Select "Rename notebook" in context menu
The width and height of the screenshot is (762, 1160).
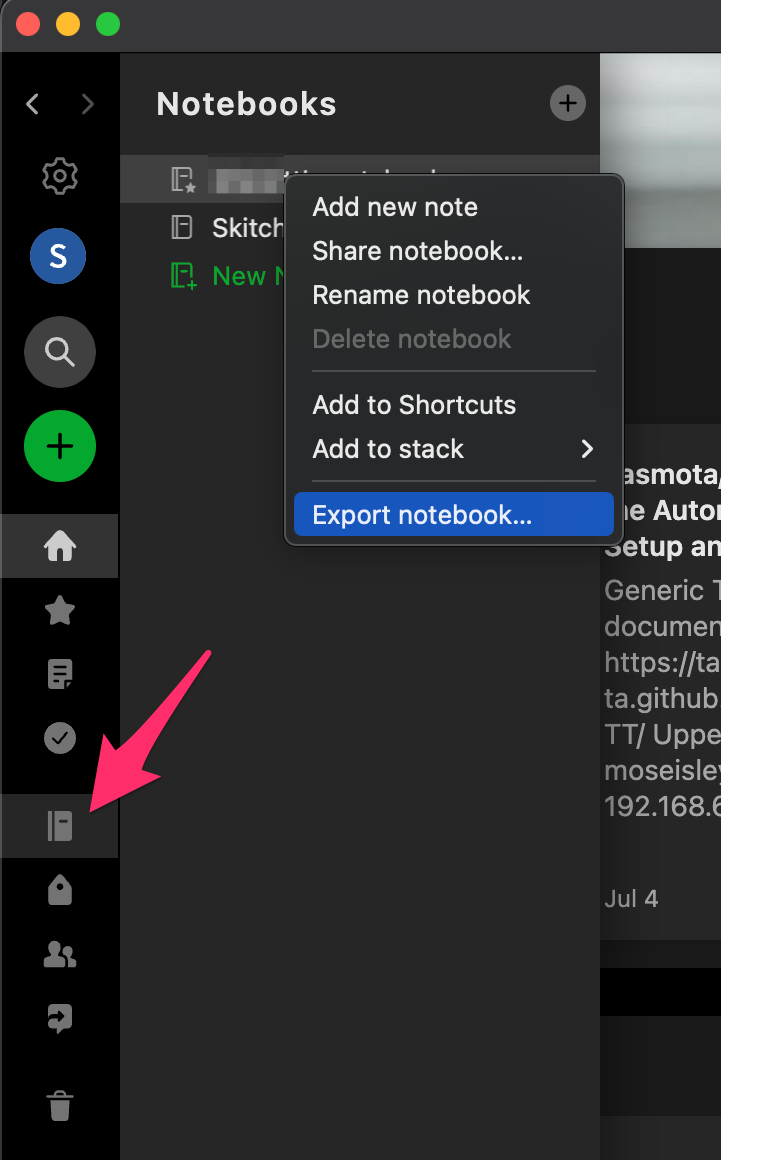(421, 295)
